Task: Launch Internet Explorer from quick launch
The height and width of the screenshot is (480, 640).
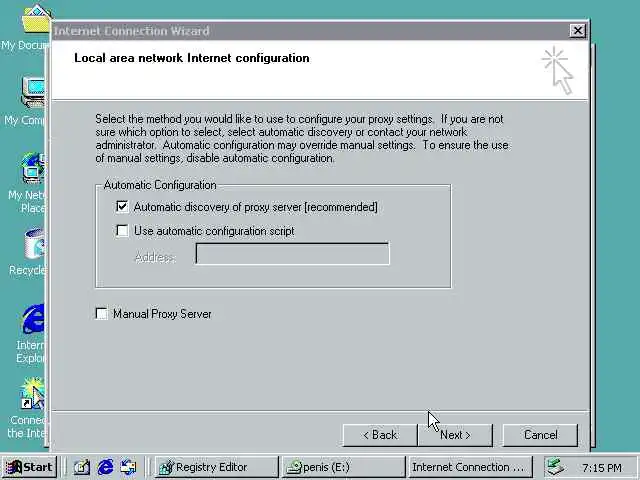Action: click(x=105, y=467)
